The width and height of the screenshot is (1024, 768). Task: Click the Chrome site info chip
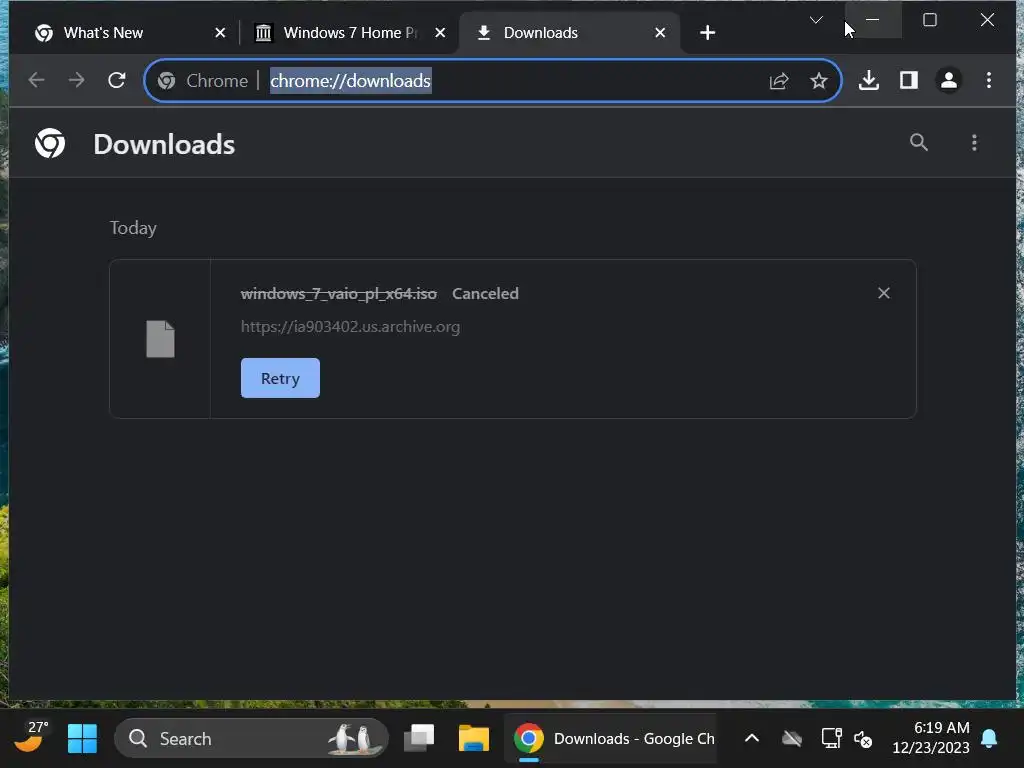click(x=204, y=80)
